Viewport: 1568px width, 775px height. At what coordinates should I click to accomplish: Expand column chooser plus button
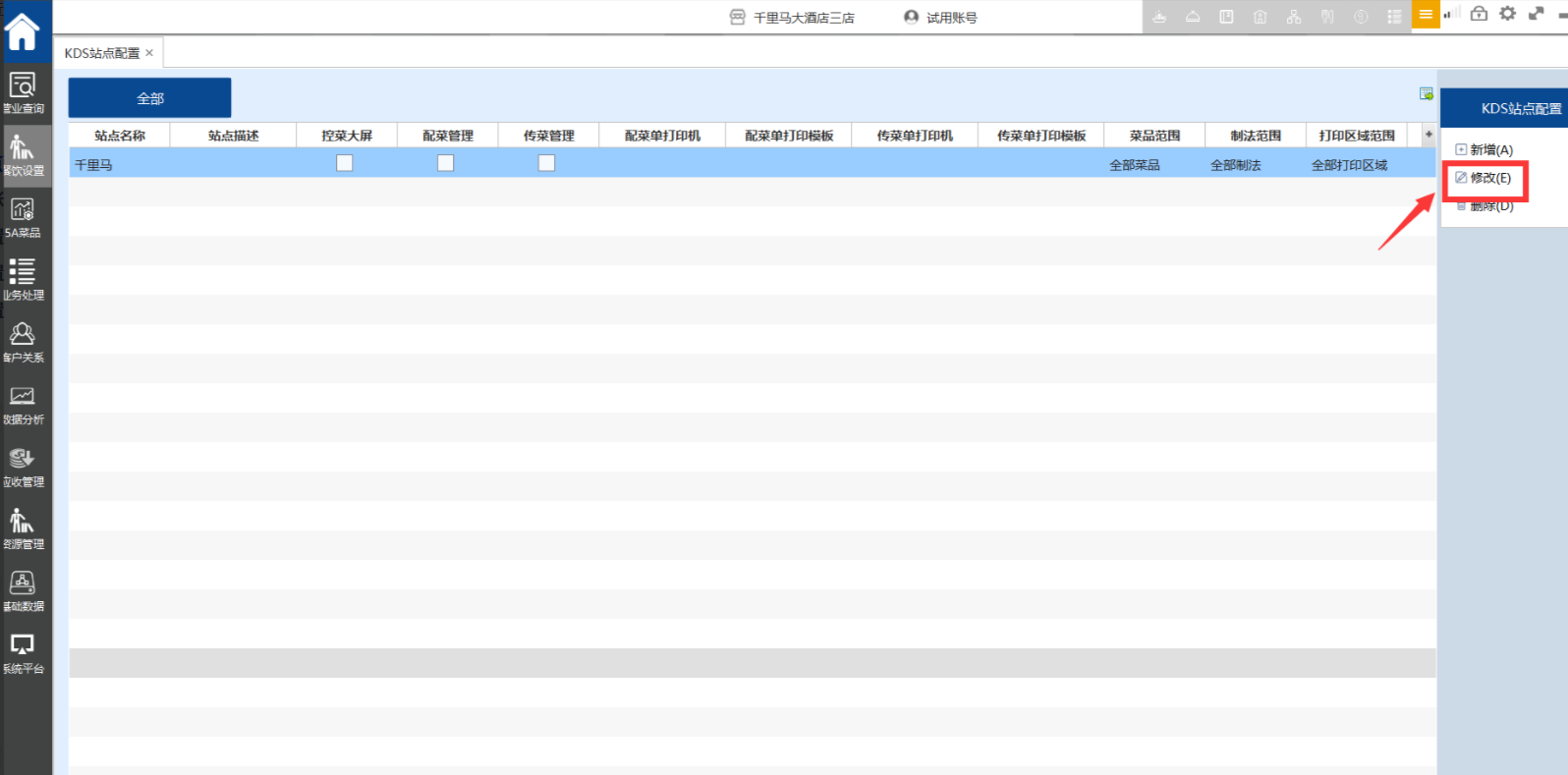pos(1428,135)
